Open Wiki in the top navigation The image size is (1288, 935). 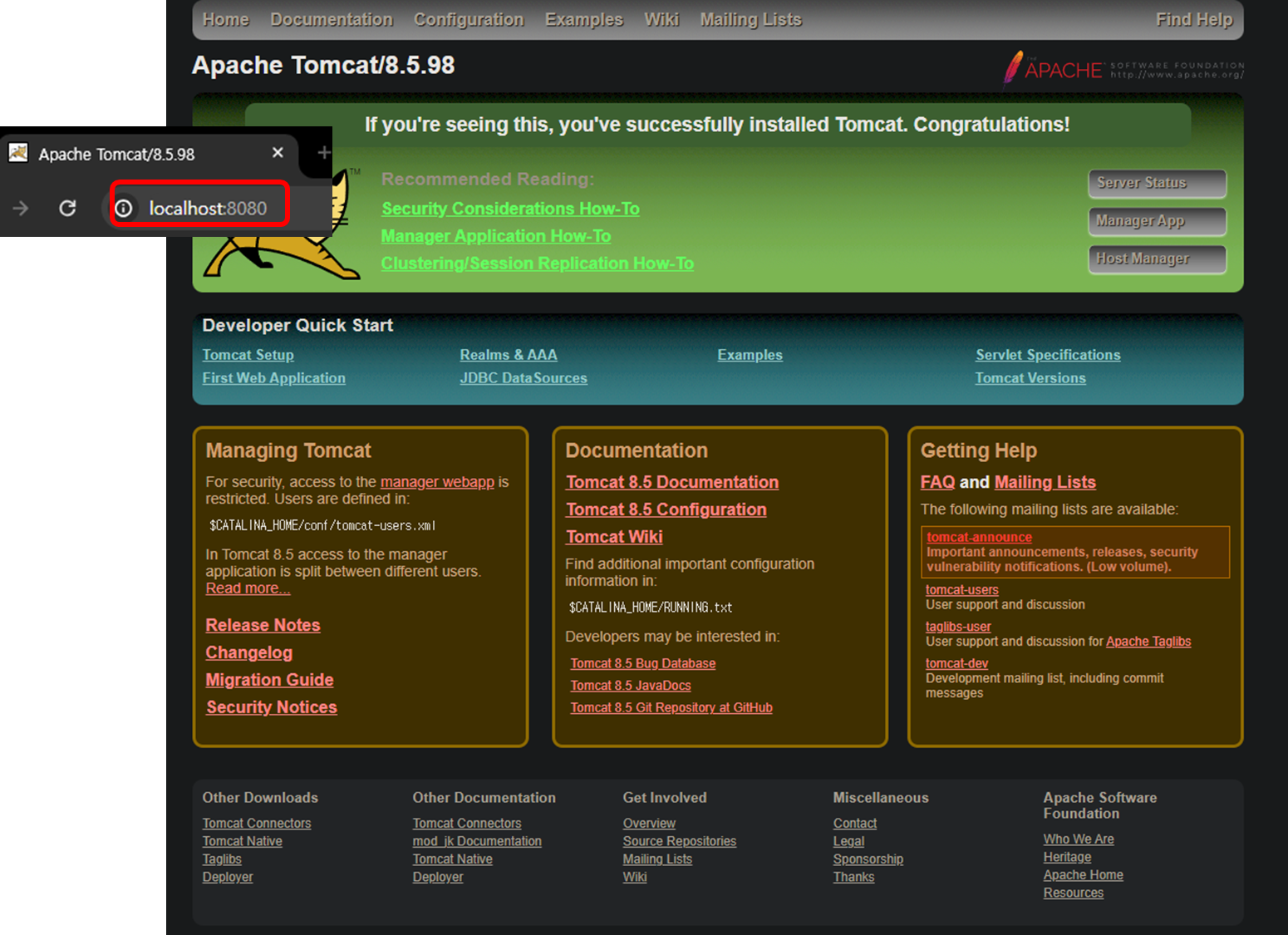pyautogui.click(x=661, y=19)
